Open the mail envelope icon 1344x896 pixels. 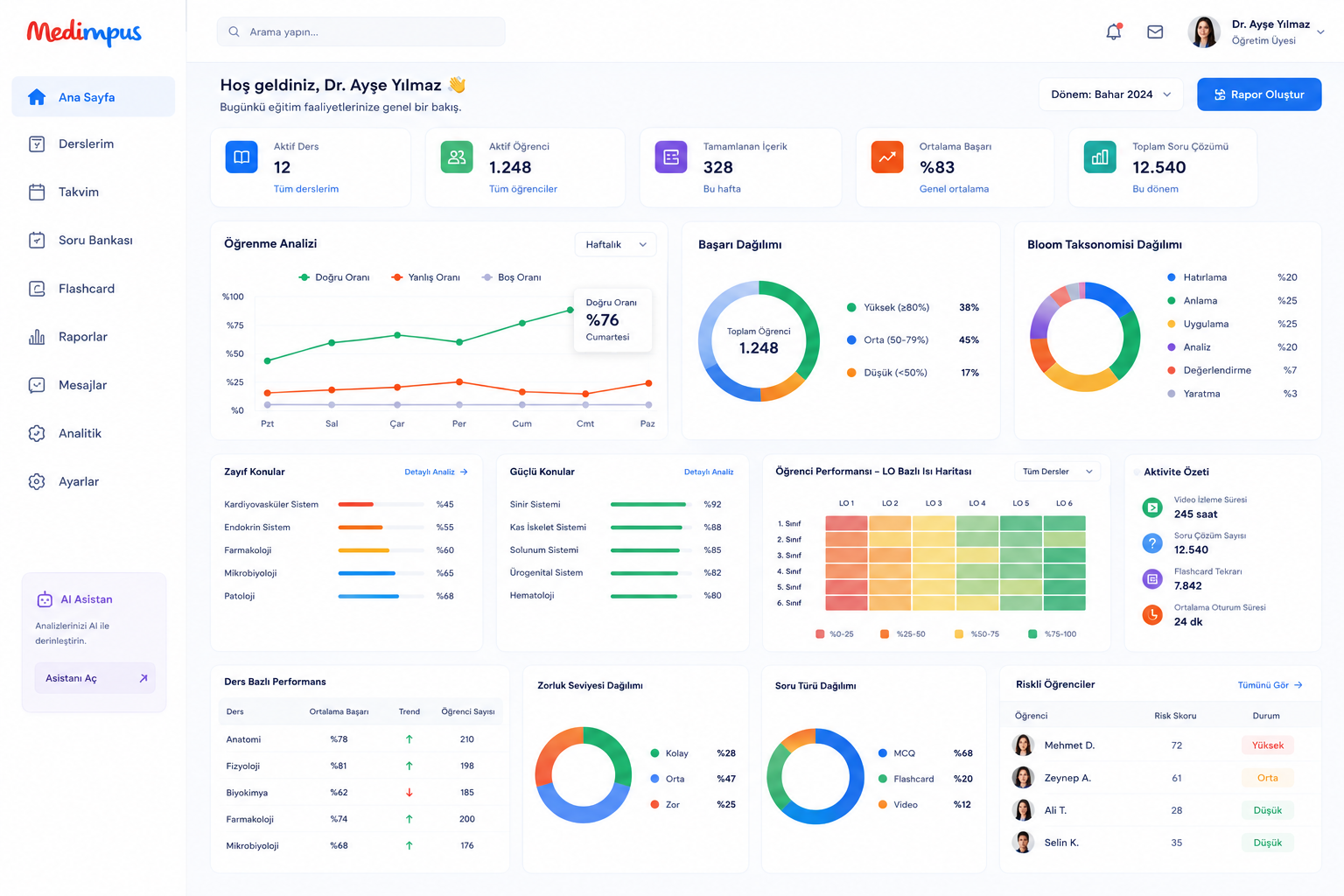click(1155, 31)
